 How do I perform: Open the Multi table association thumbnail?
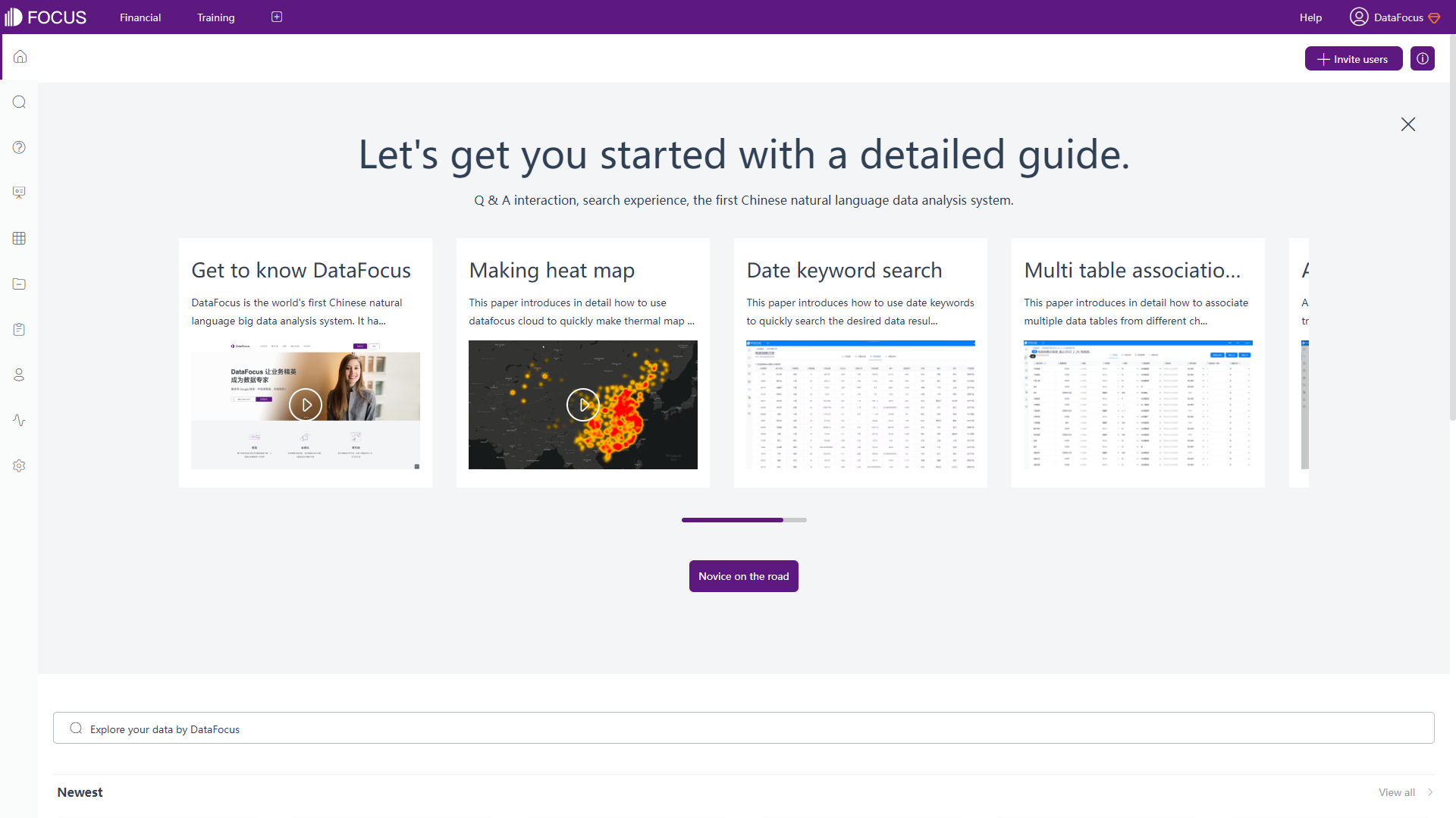[1138, 405]
